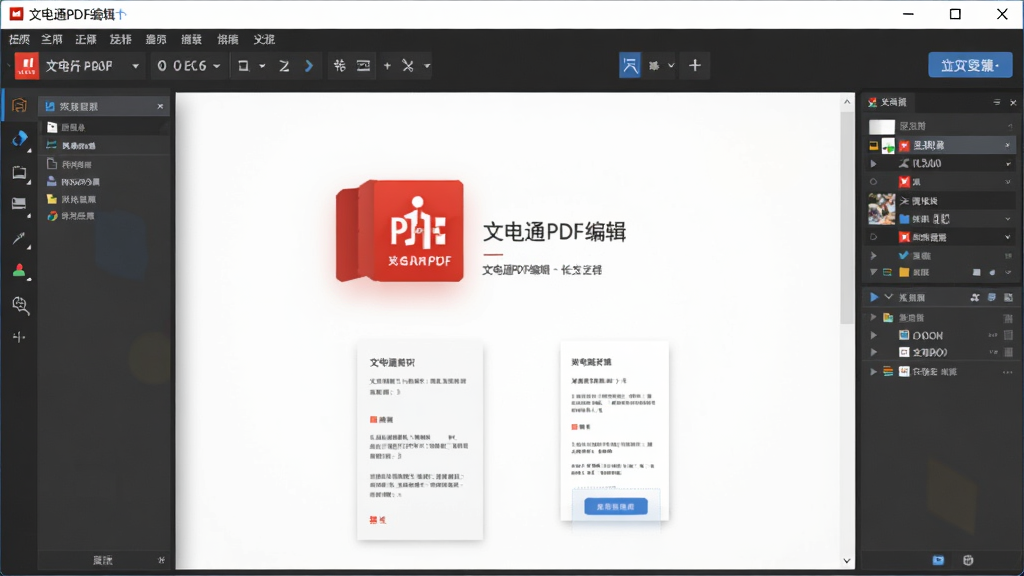Select the pen tool in left sidebar
This screenshot has height=576, width=1024.
click(19, 238)
